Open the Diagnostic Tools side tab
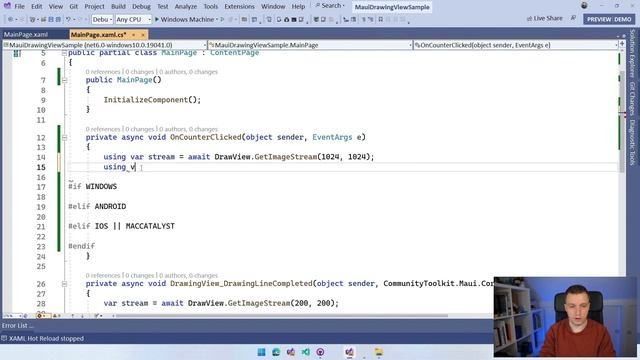 click(633, 143)
